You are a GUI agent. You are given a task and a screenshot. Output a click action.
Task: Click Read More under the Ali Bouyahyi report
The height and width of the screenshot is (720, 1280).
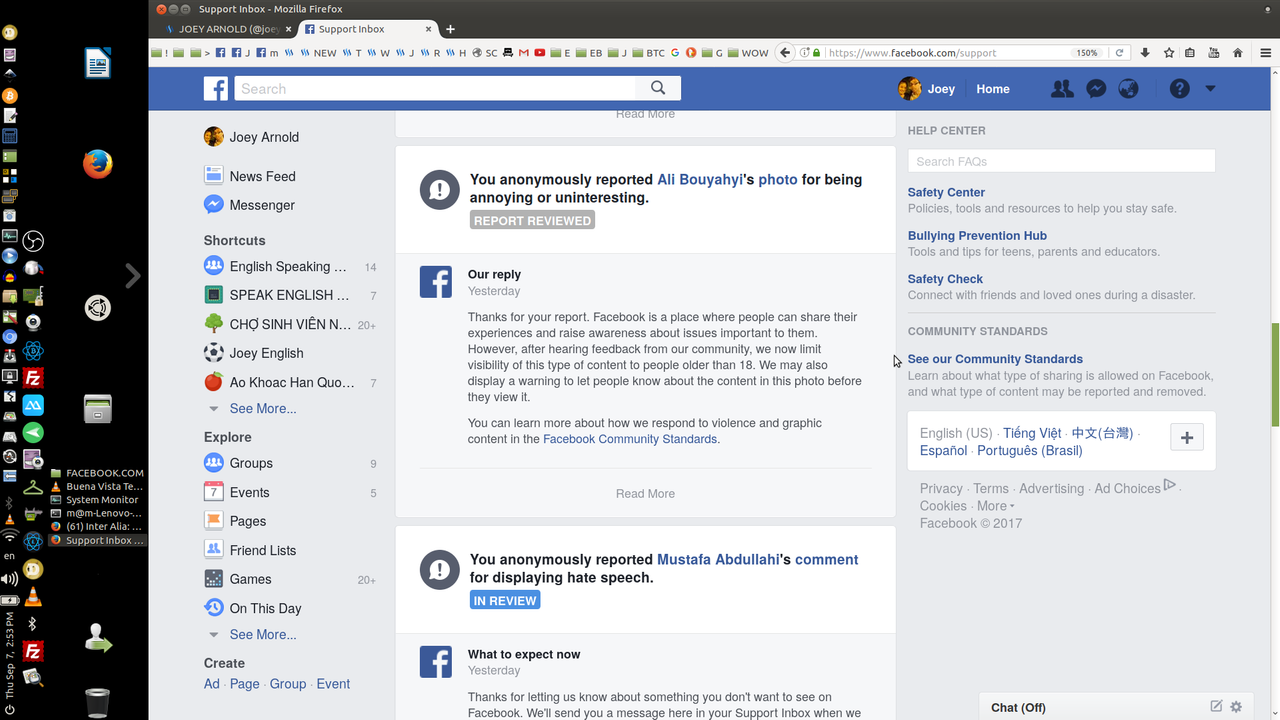645,493
